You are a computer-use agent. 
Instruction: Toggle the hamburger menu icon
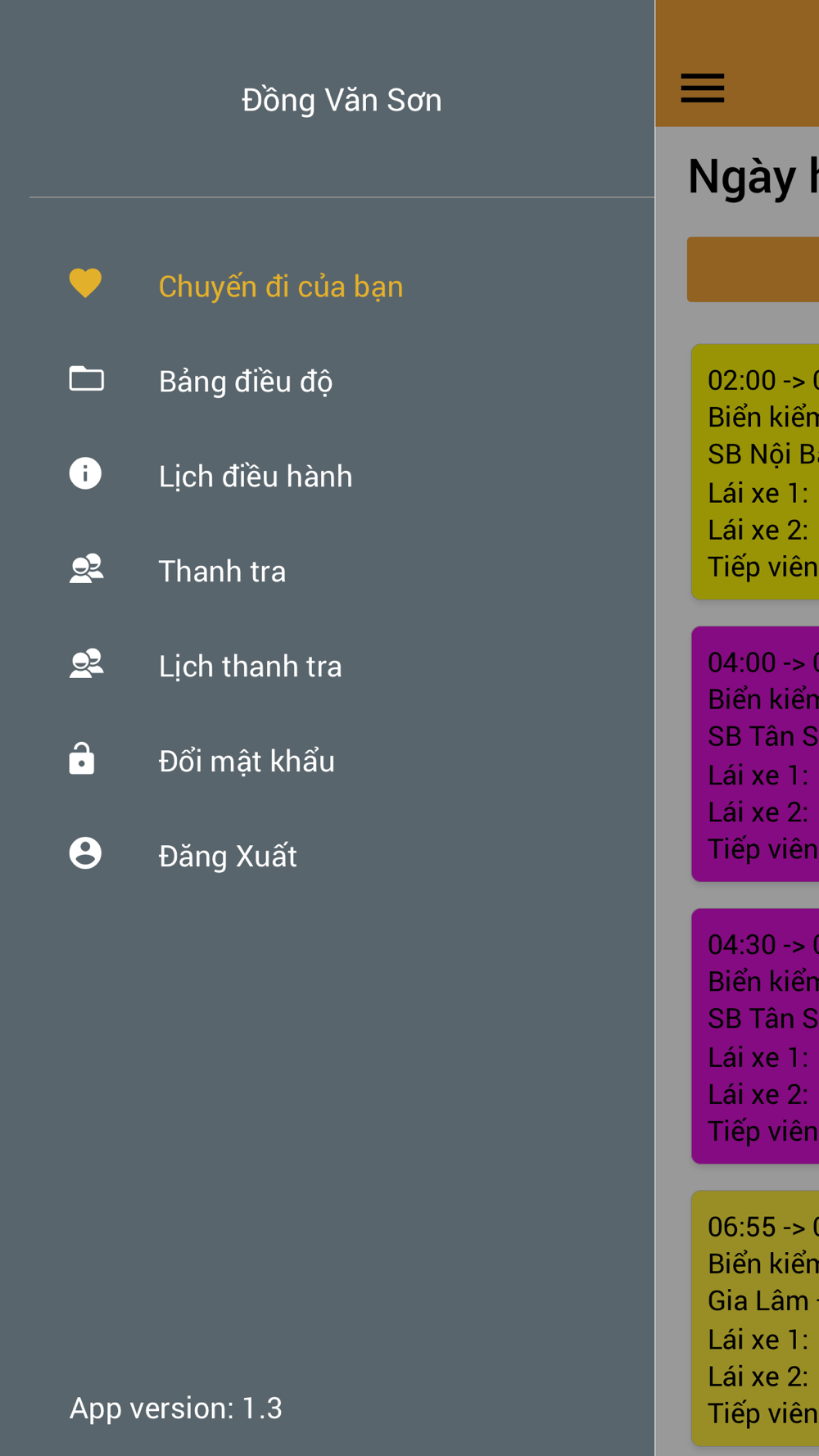point(703,88)
